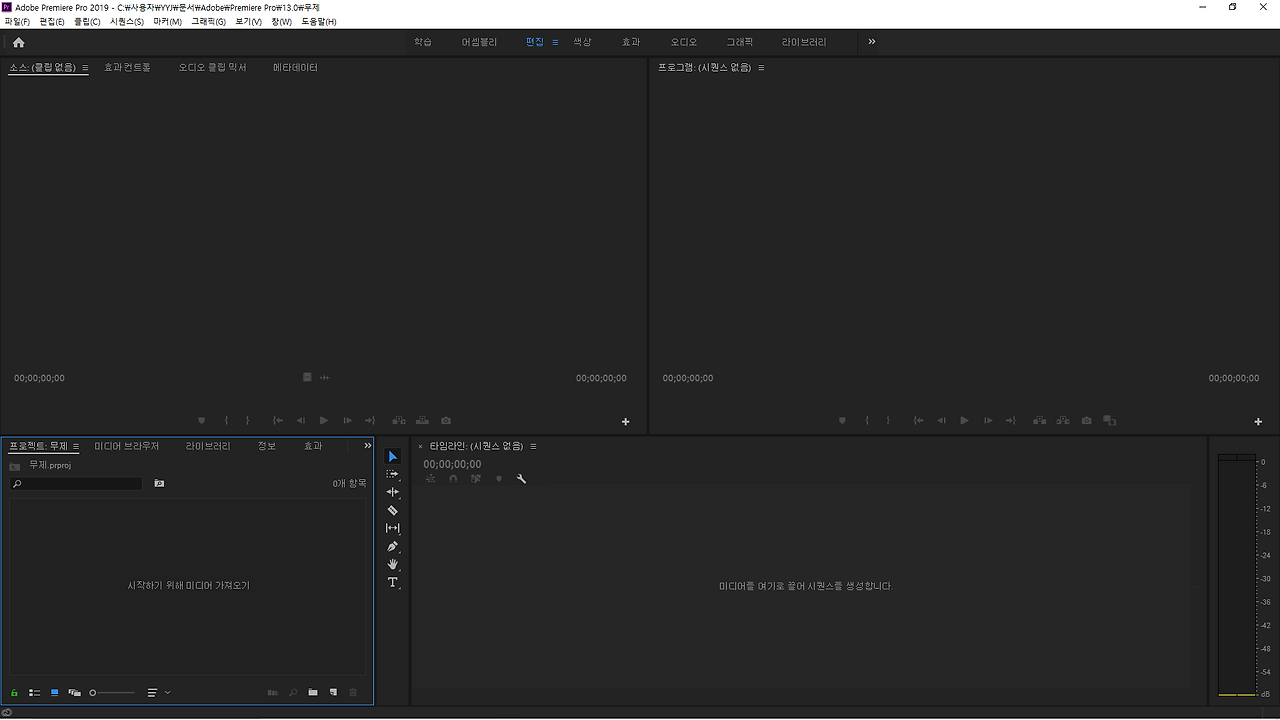Select the Selection arrow tool
The image size is (1280, 720).
point(392,457)
